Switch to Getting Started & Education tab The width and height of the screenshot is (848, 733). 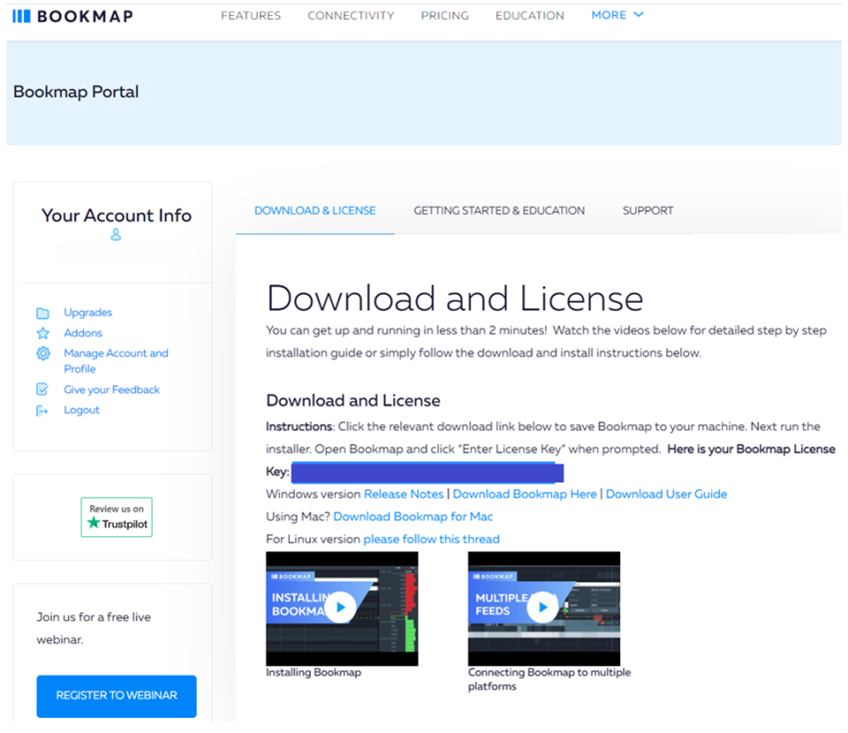pos(499,210)
